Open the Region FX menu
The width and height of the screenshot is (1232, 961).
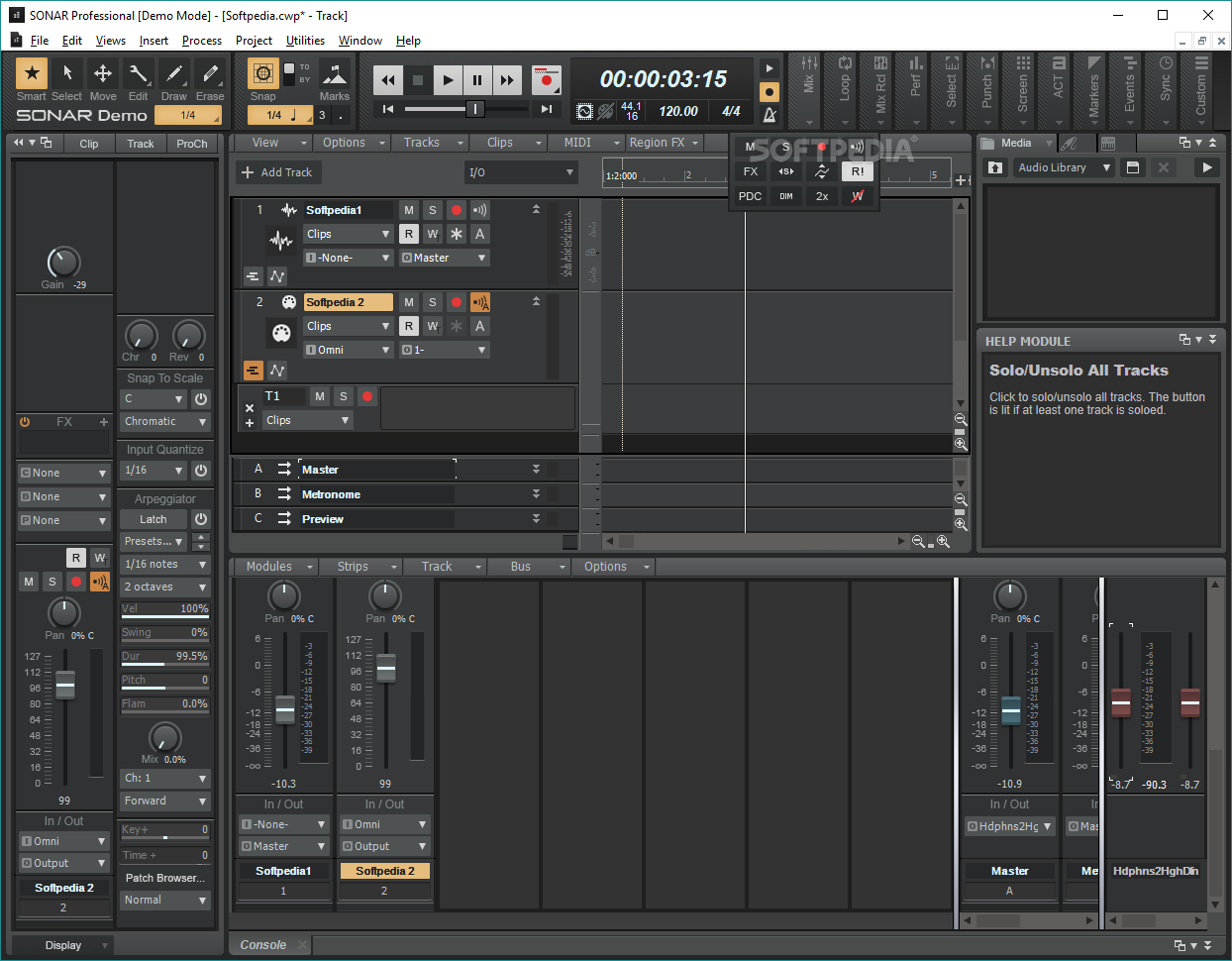click(664, 143)
